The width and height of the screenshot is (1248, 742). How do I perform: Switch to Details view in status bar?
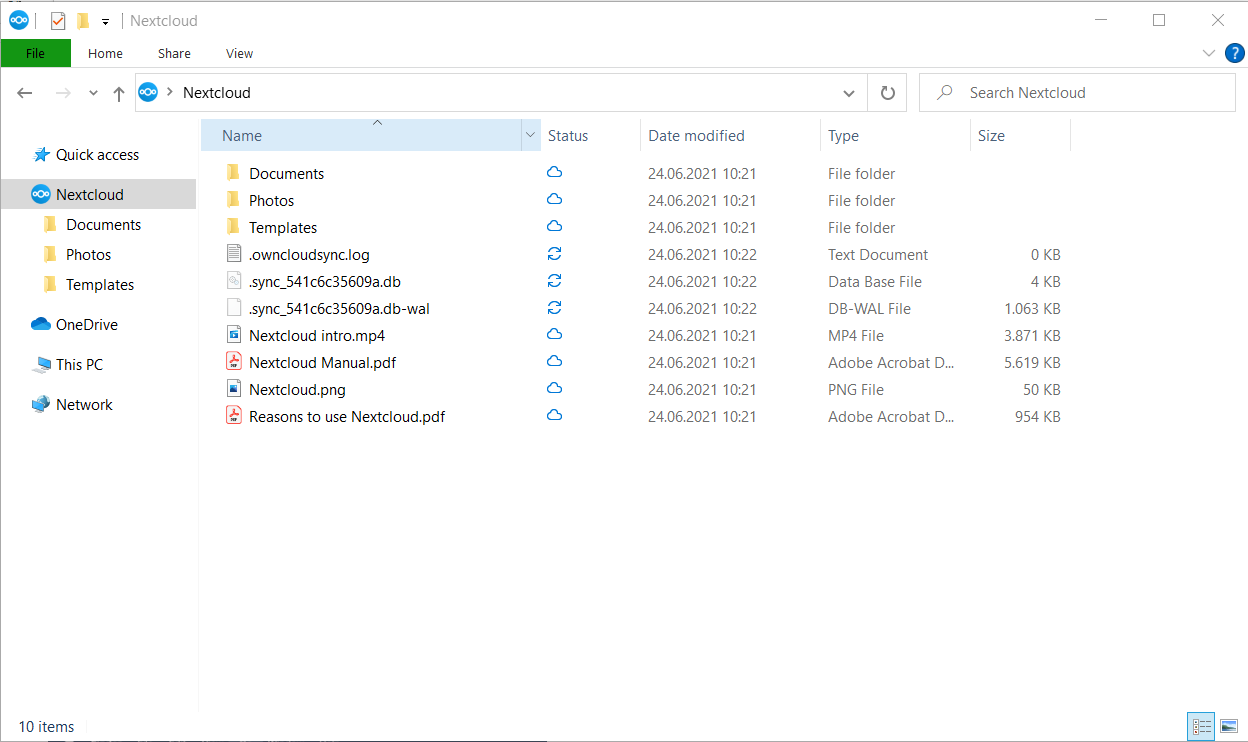coord(1201,726)
